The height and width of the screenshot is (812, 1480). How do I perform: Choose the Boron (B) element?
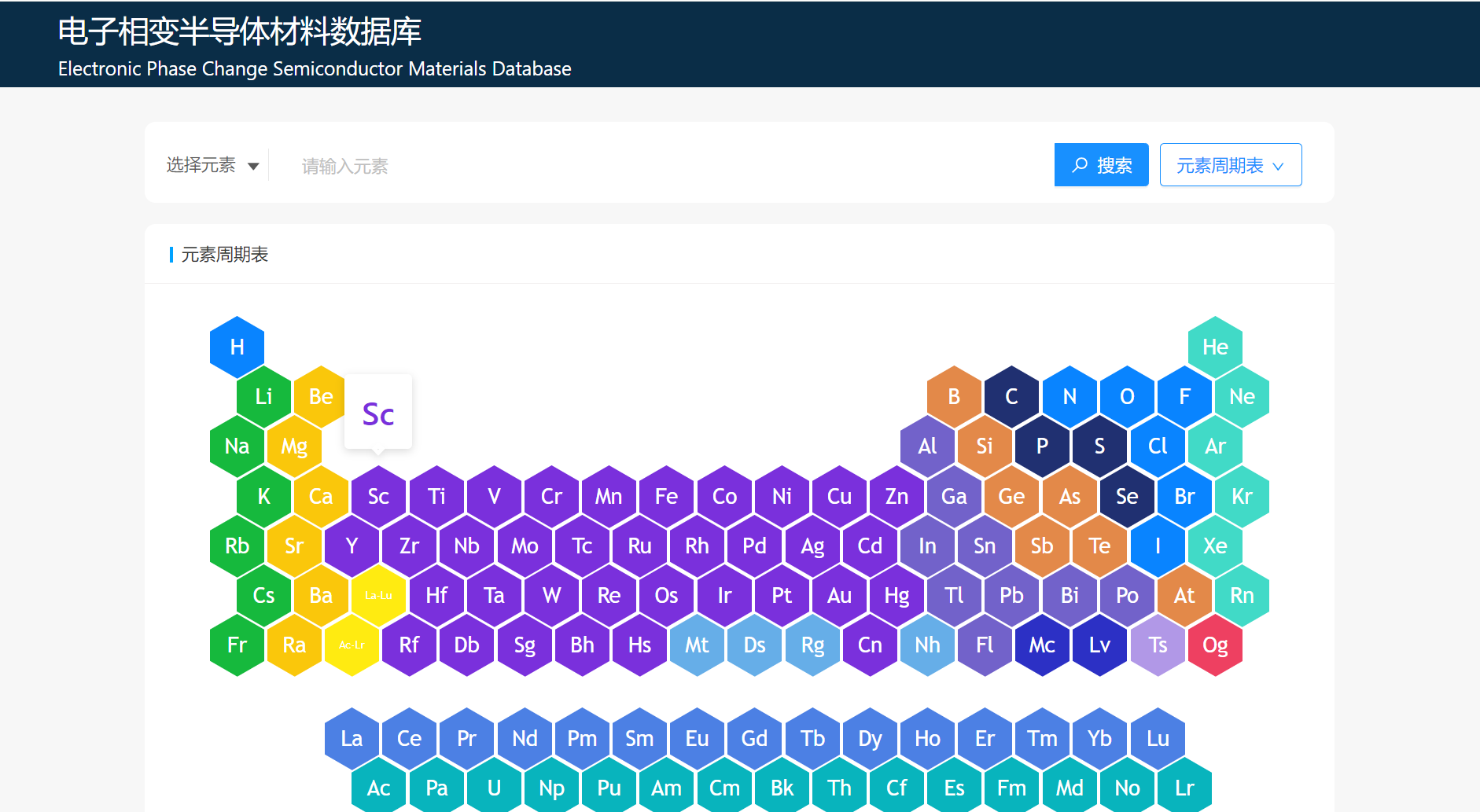pyautogui.click(x=954, y=396)
